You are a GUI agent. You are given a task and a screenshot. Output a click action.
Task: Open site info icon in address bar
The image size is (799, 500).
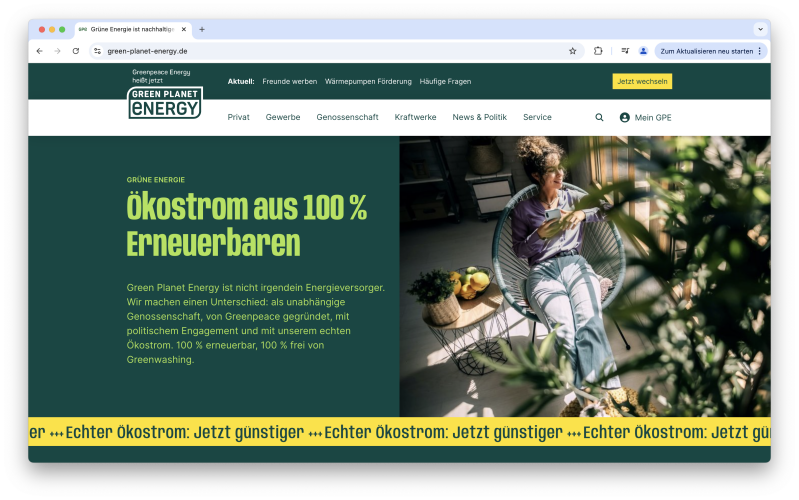(x=98, y=51)
